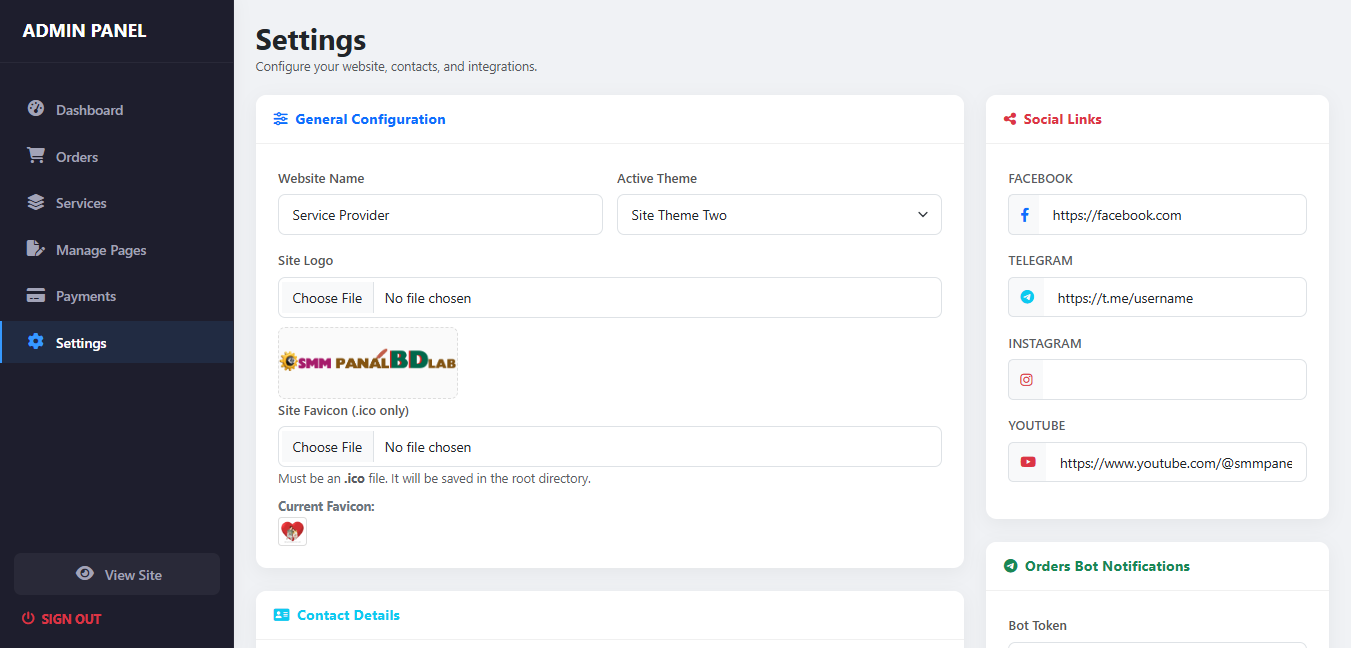Click the YouTube icon in Social Links
The height and width of the screenshot is (648, 1351).
point(1028,463)
